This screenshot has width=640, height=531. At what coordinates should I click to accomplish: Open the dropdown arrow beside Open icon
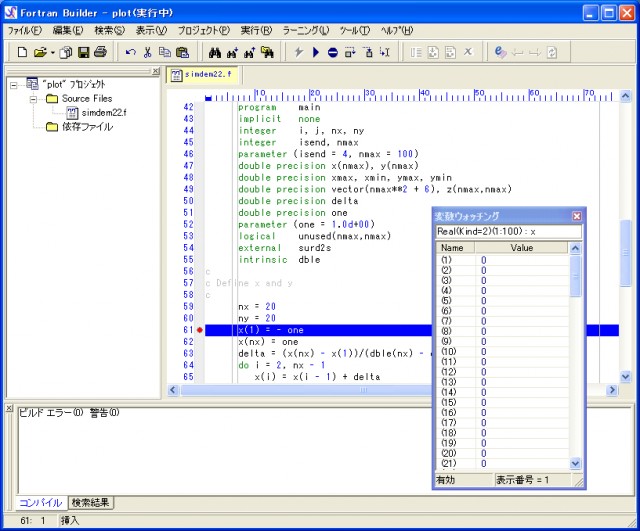pyautogui.click(x=52, y=52)
